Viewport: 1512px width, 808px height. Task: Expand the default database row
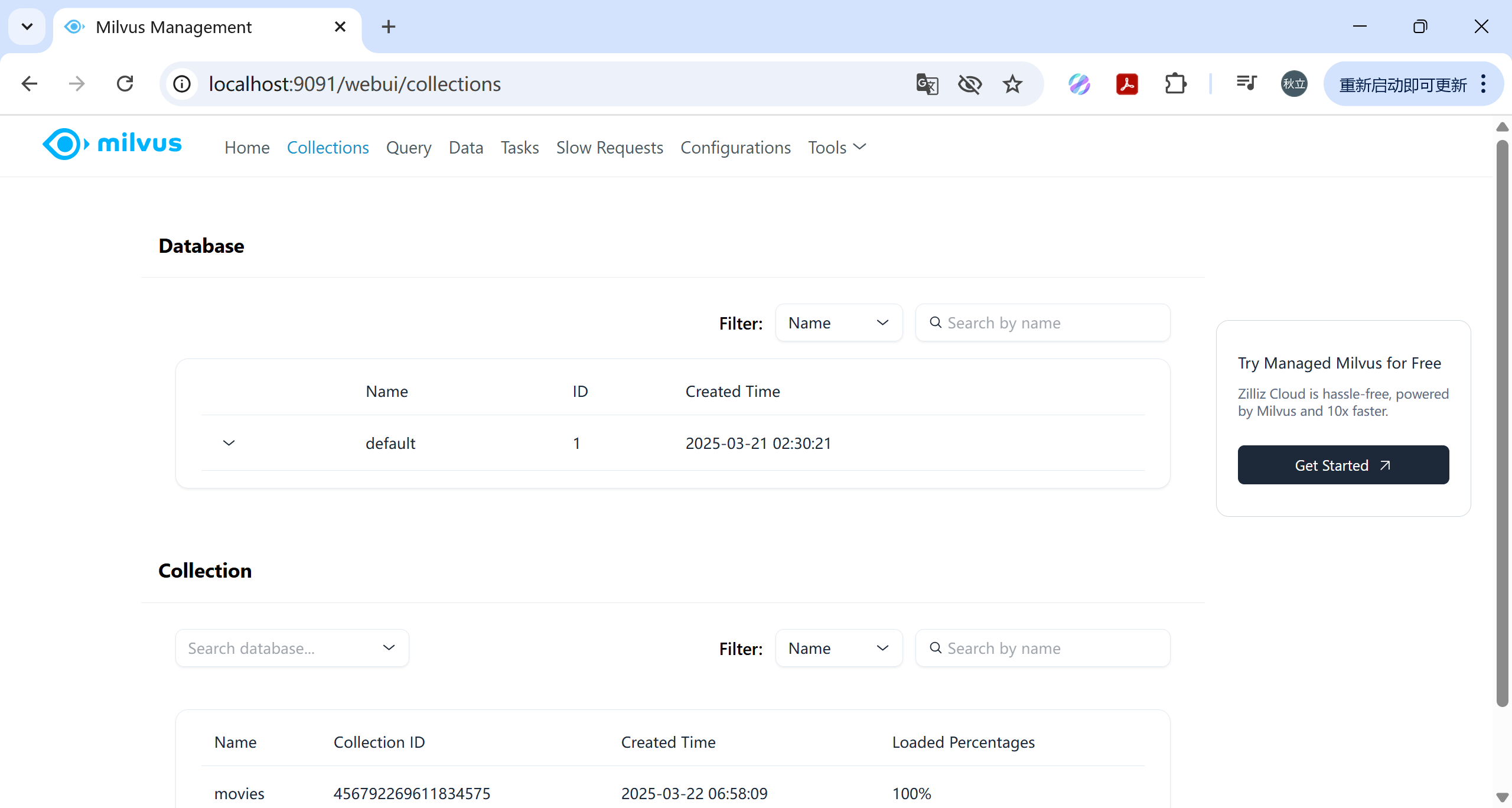tap(229, 443)
